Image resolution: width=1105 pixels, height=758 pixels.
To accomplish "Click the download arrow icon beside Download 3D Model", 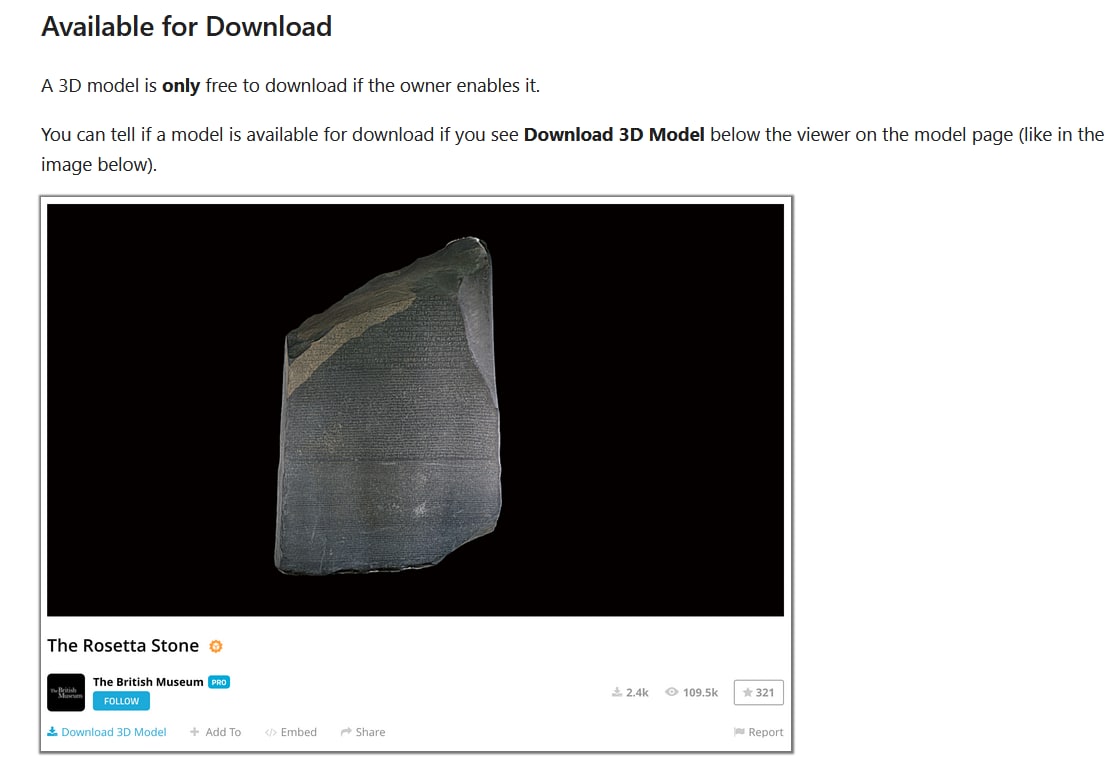I will [52, 732].
